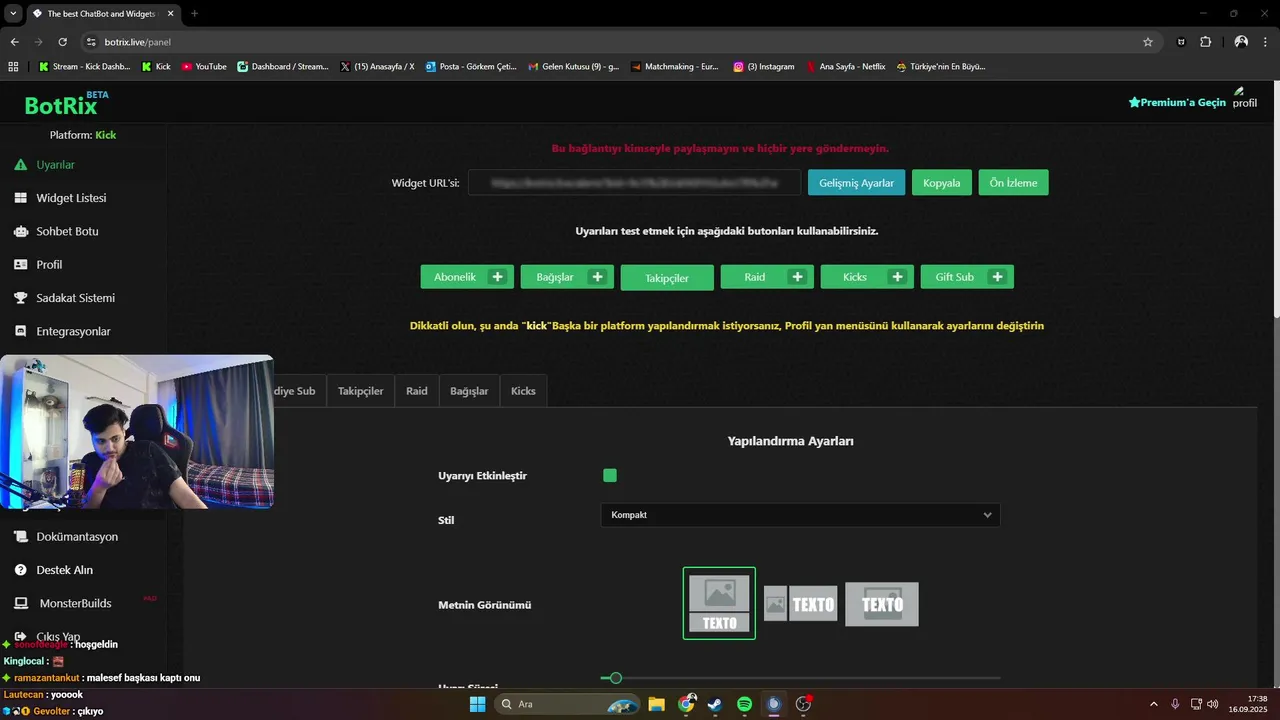Click the Sadakat Sistemi trophy icon

click(20, 298)
